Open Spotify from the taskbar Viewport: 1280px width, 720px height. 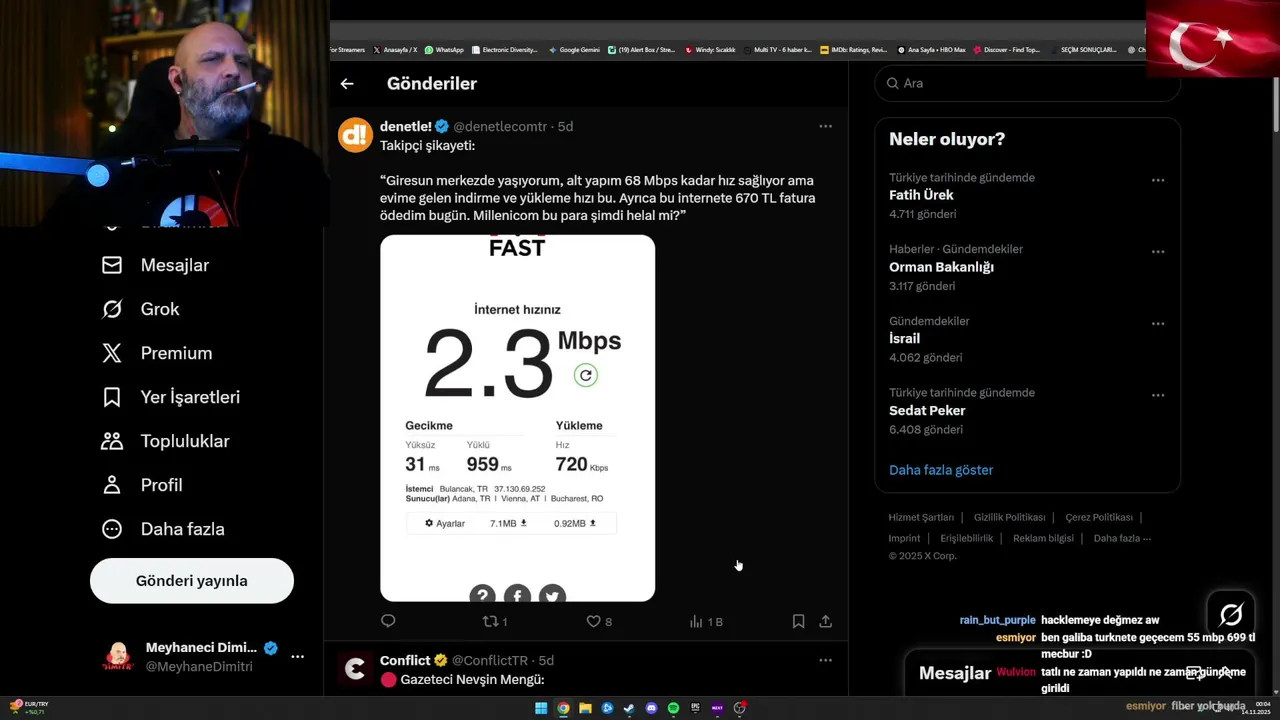pos(673,708)
